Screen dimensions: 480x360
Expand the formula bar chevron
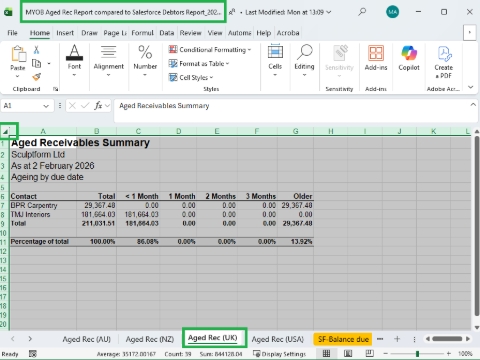click(x=473, y=105)
